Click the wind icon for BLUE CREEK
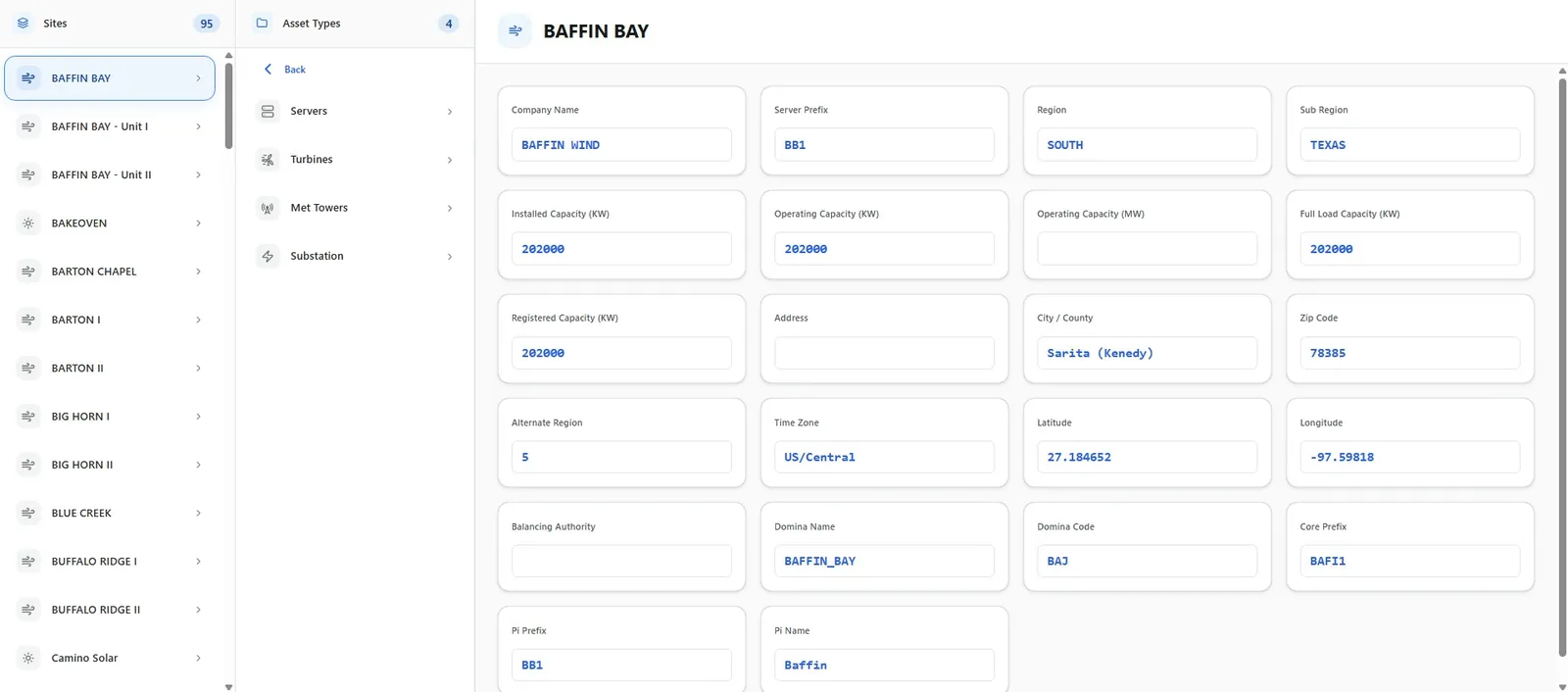 pos(28,513)
